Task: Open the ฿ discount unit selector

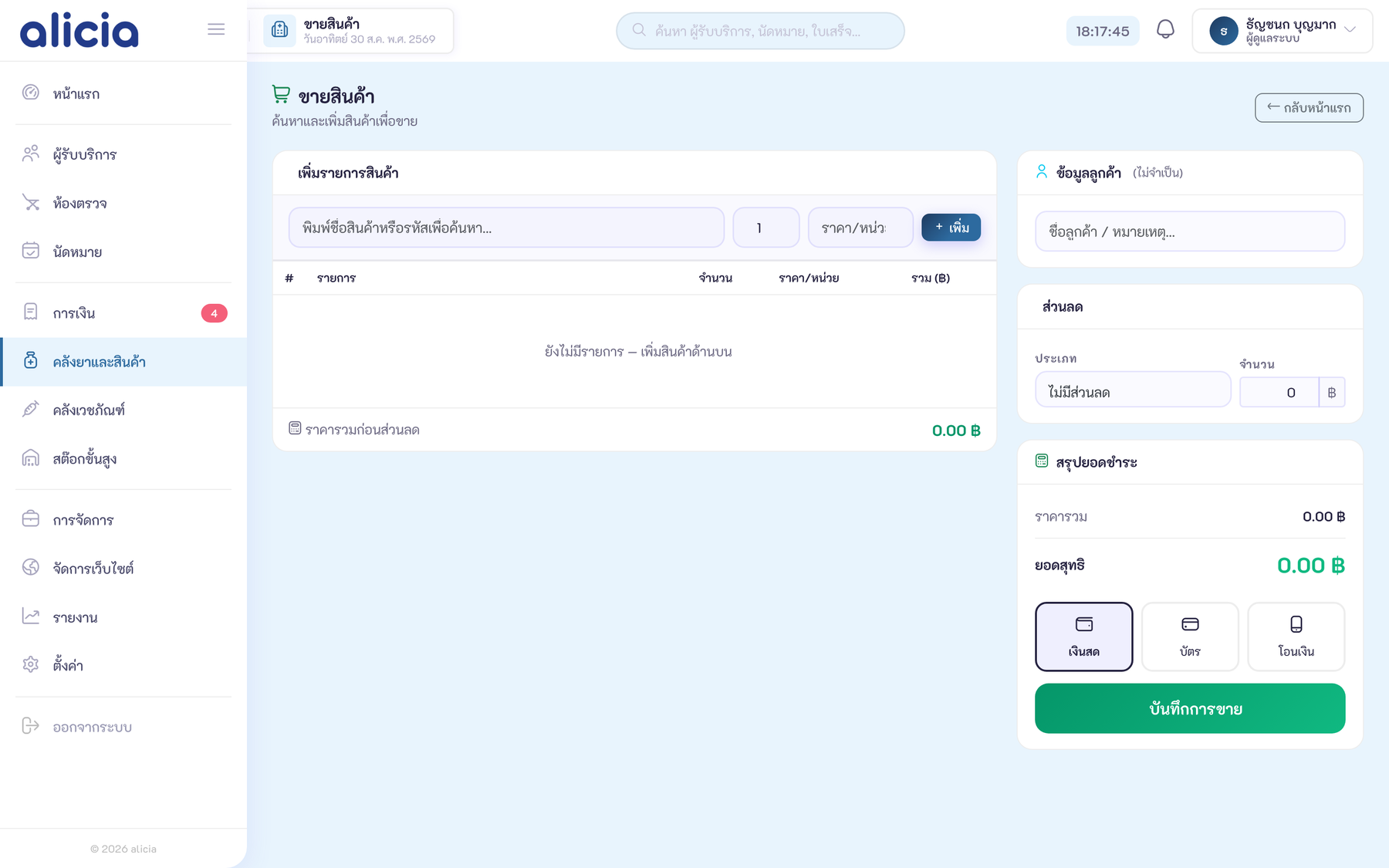Action: point(1332,392)
